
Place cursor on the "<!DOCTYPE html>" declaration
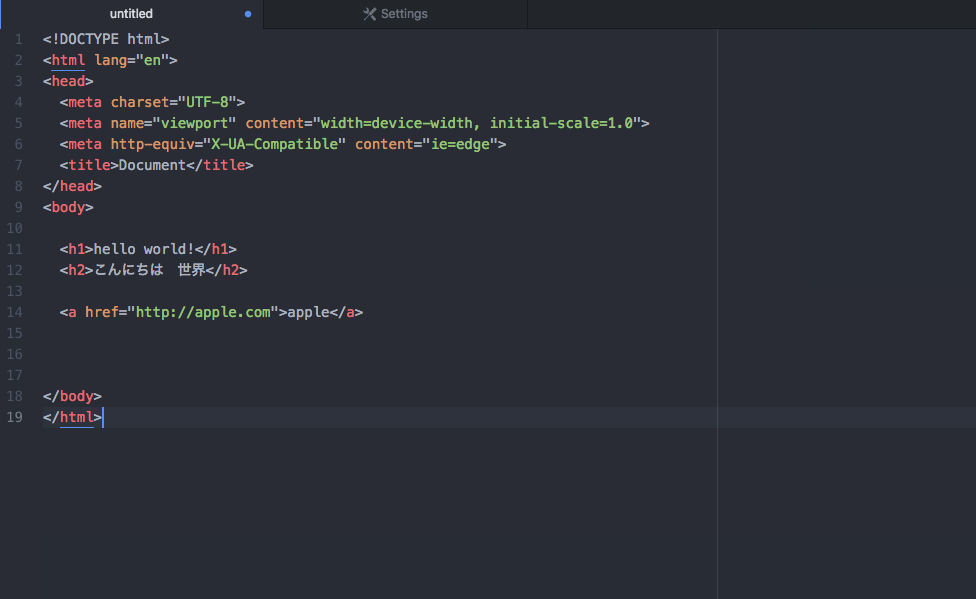pyautogui.click(x=106, y=39)
